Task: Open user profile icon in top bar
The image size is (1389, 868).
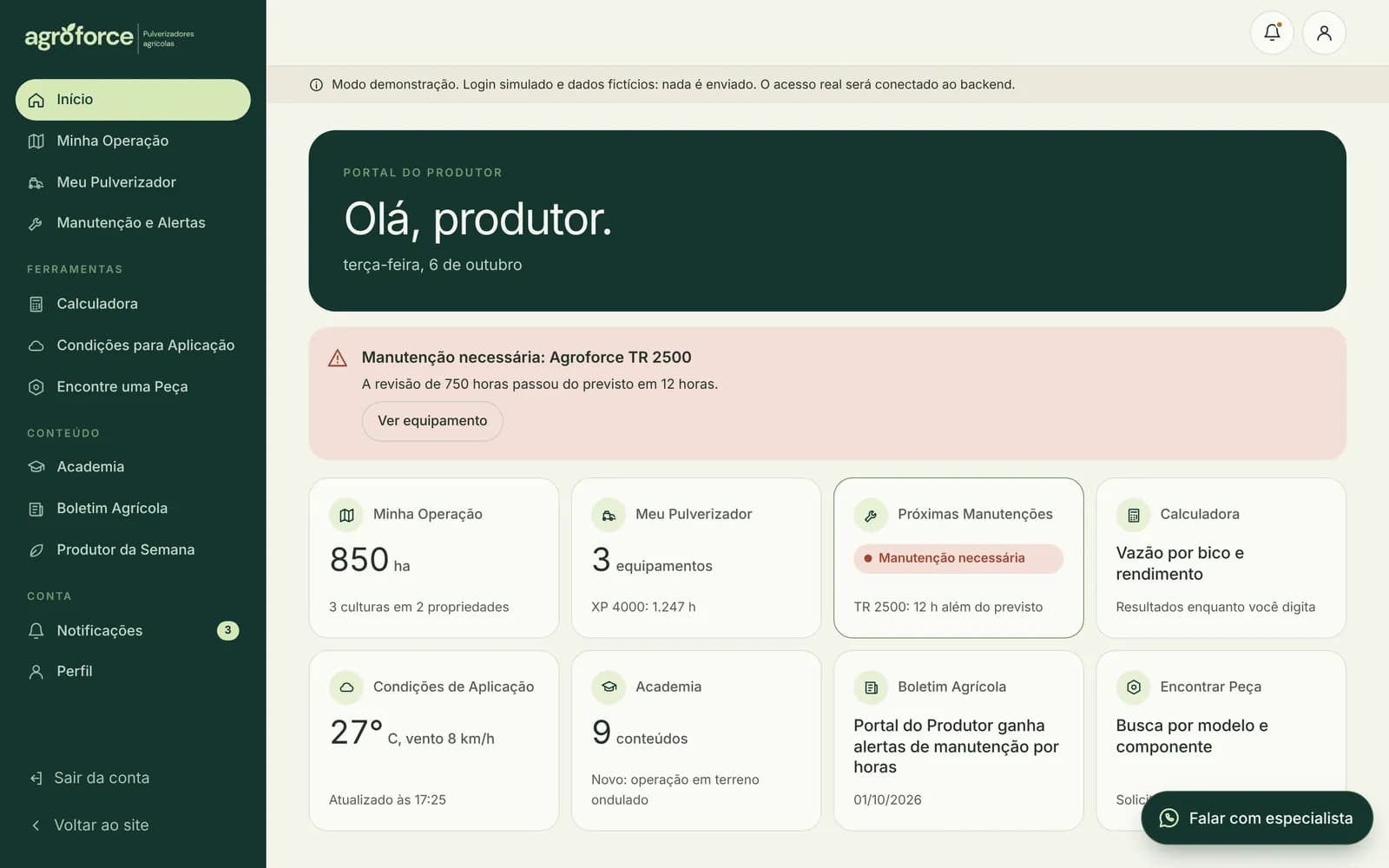Action: (x=1324, y=33)
